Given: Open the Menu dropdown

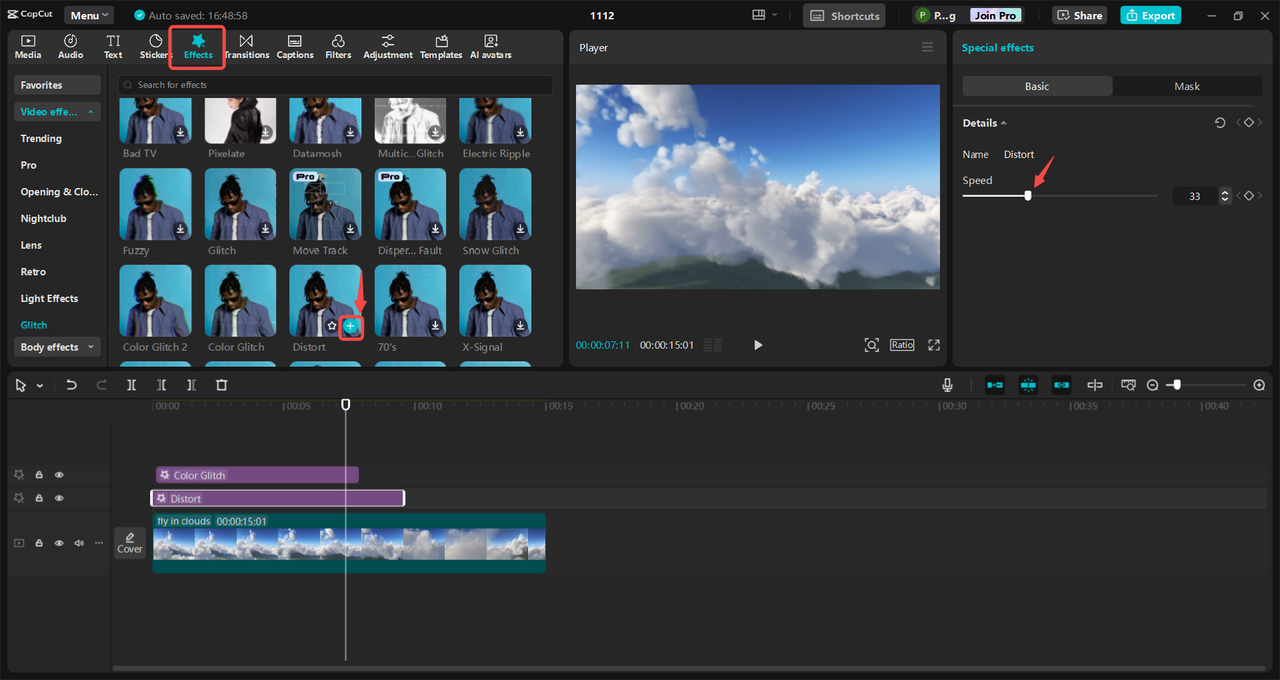Looking at the screenshot, I should coord(89,16).
